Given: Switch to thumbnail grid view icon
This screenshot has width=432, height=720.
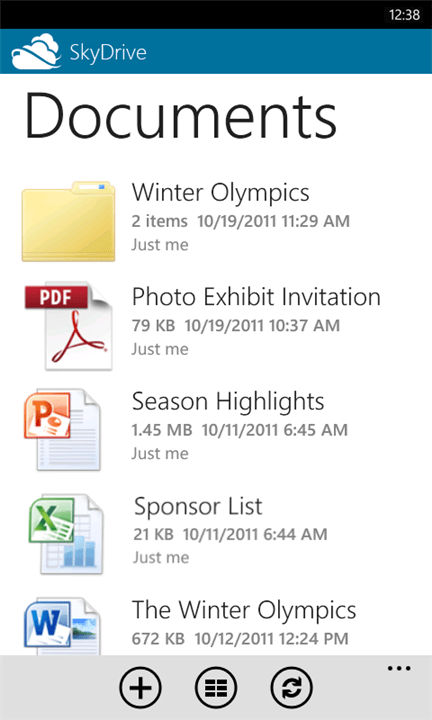Looking at the screenshot, I should [x=216, y=688].
